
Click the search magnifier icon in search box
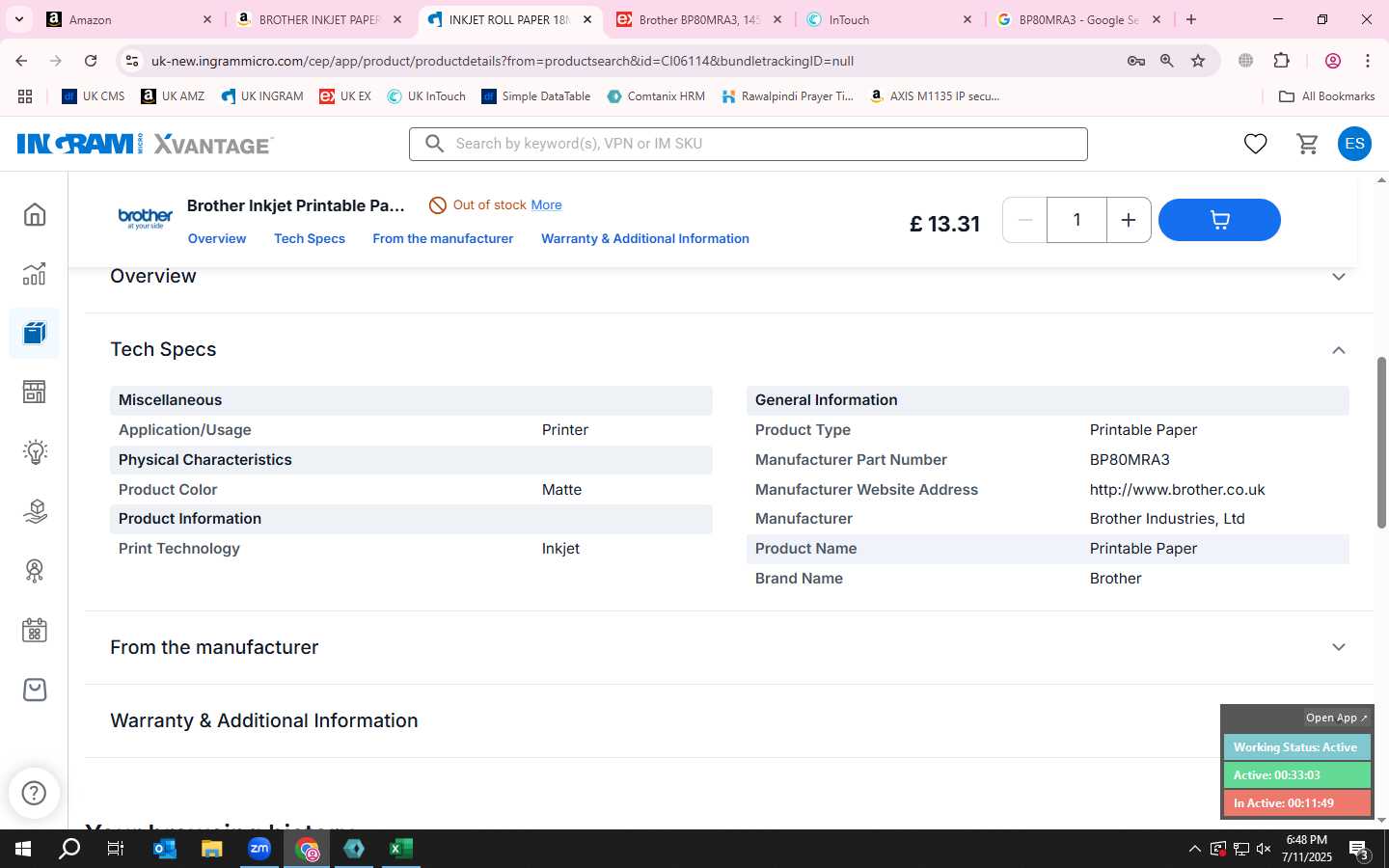[435, 144]
